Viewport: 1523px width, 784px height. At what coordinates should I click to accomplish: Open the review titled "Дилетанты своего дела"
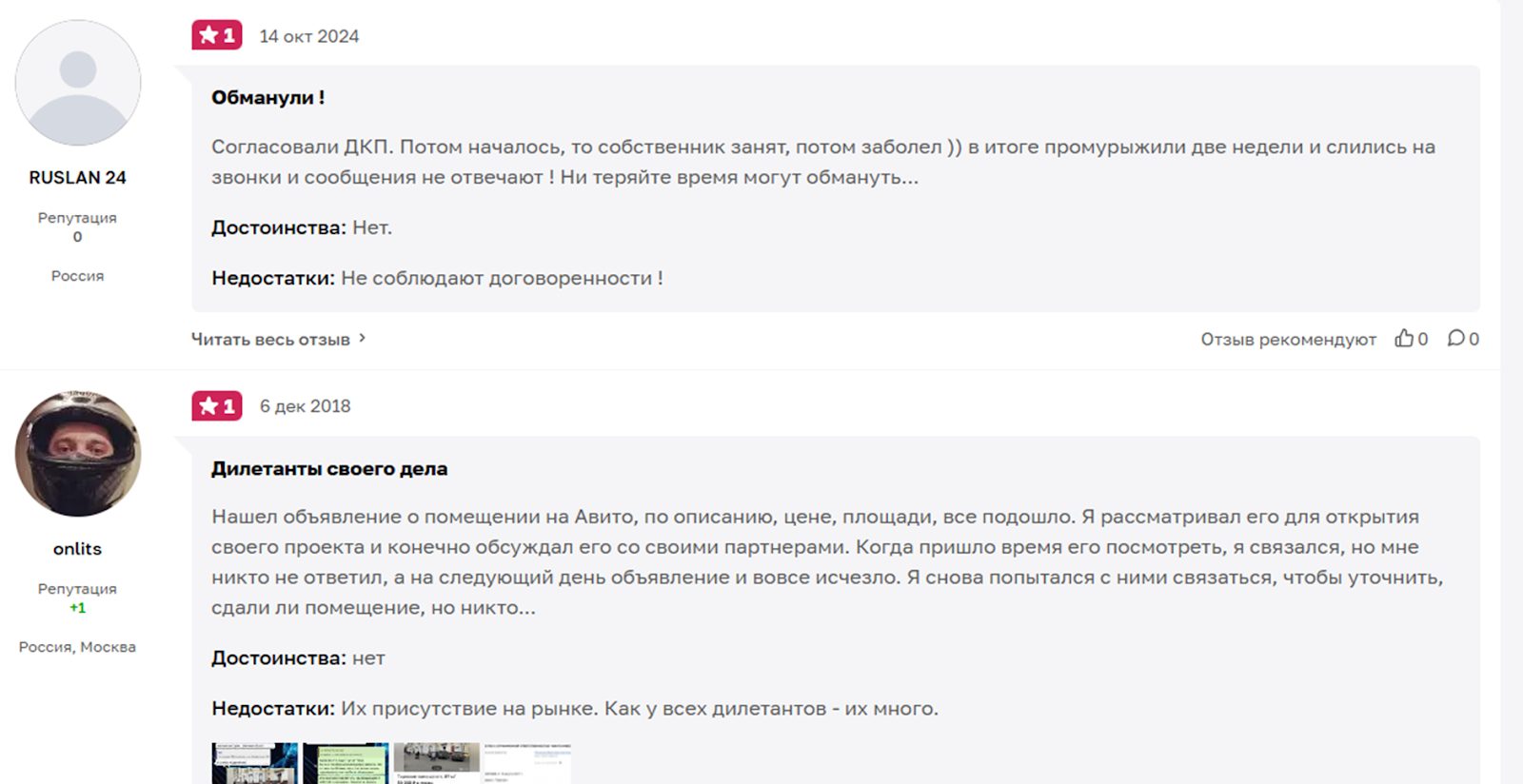coord(329,468)
